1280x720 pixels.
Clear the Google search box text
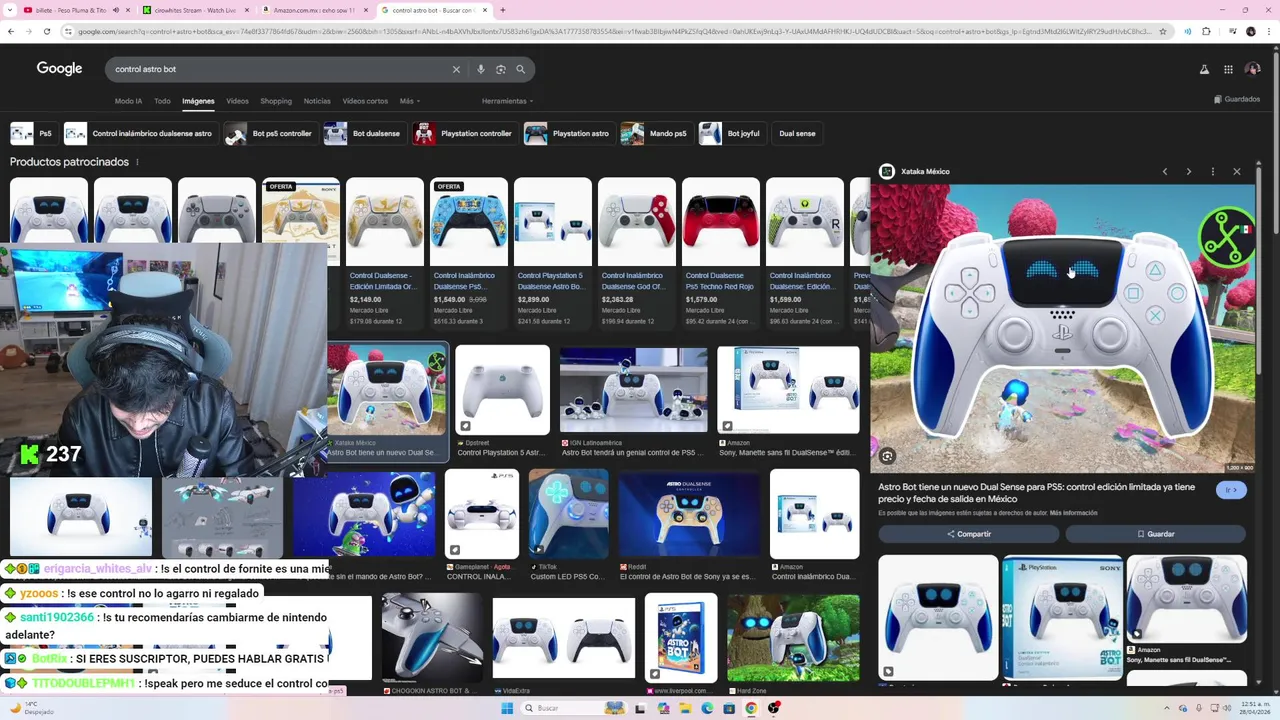click(x=456, y=69)
